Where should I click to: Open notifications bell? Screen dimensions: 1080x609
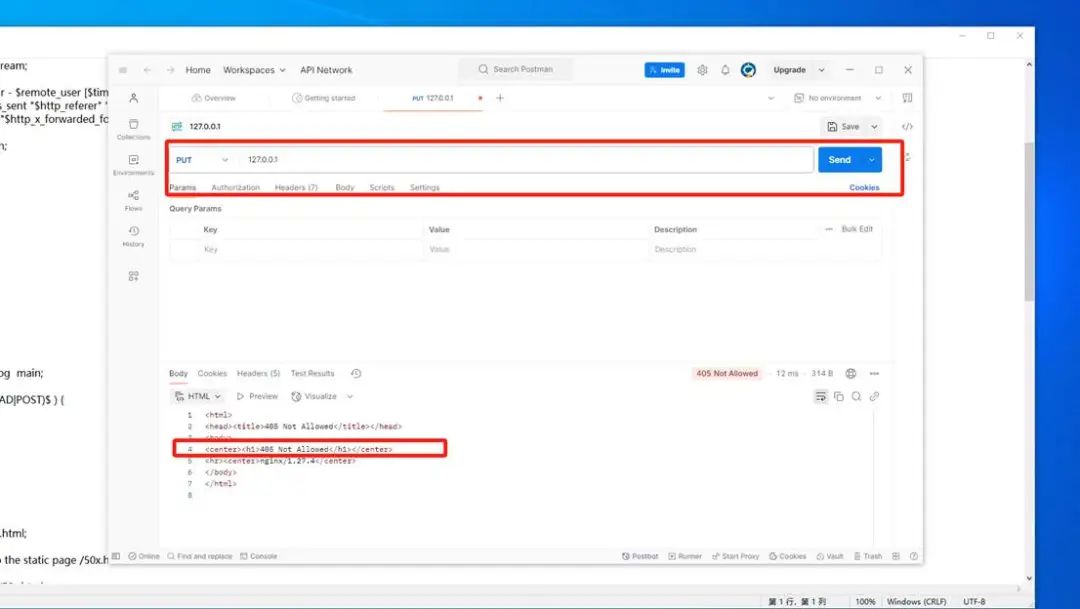[x=725, y=70]
